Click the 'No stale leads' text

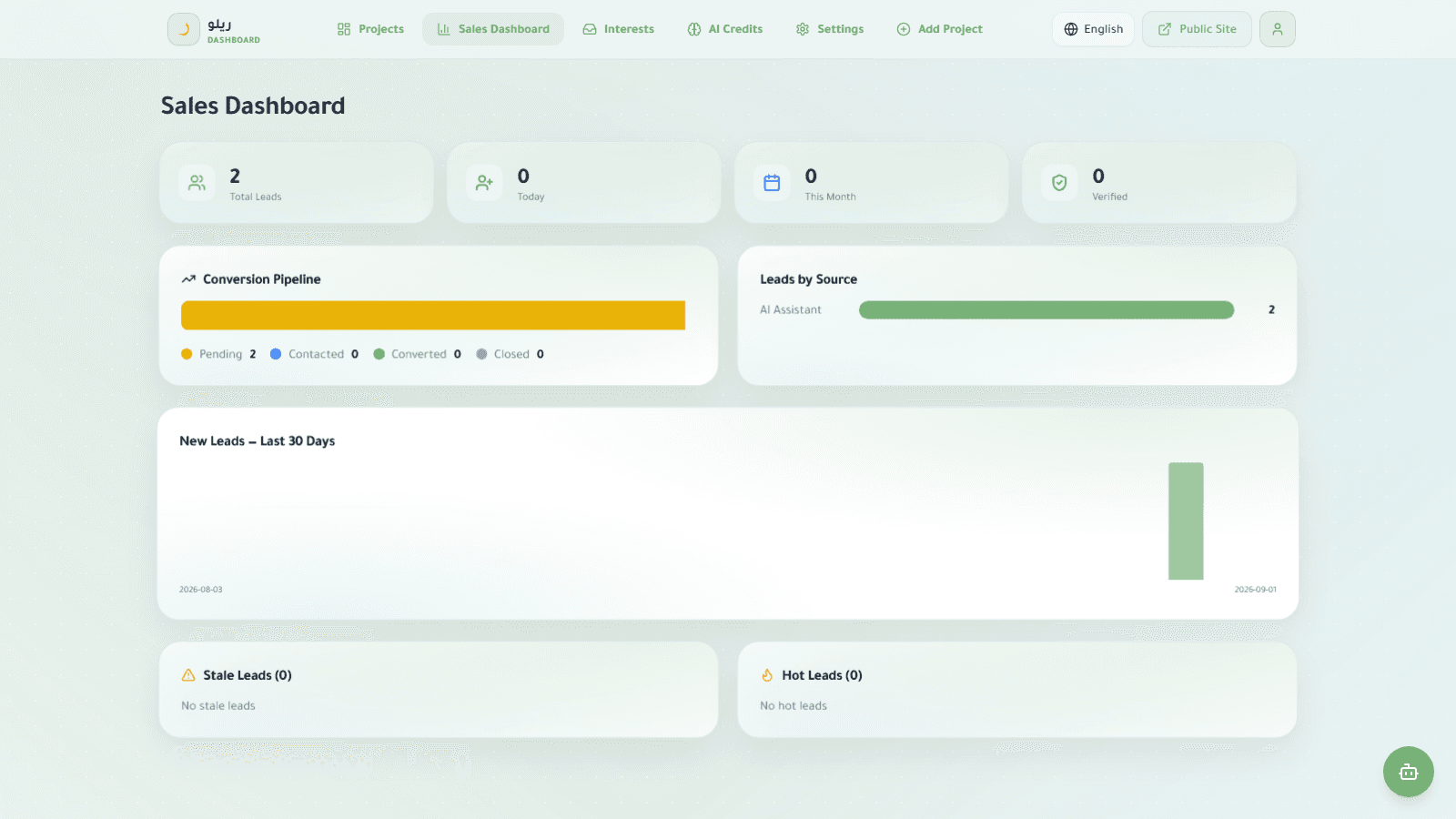click(218, 706)
